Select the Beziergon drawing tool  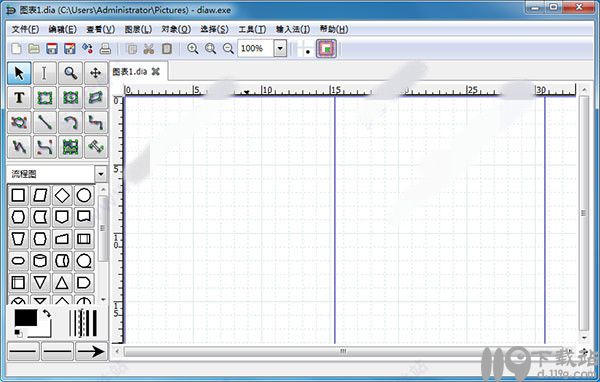pyautogui.click(x=19, y=122)
